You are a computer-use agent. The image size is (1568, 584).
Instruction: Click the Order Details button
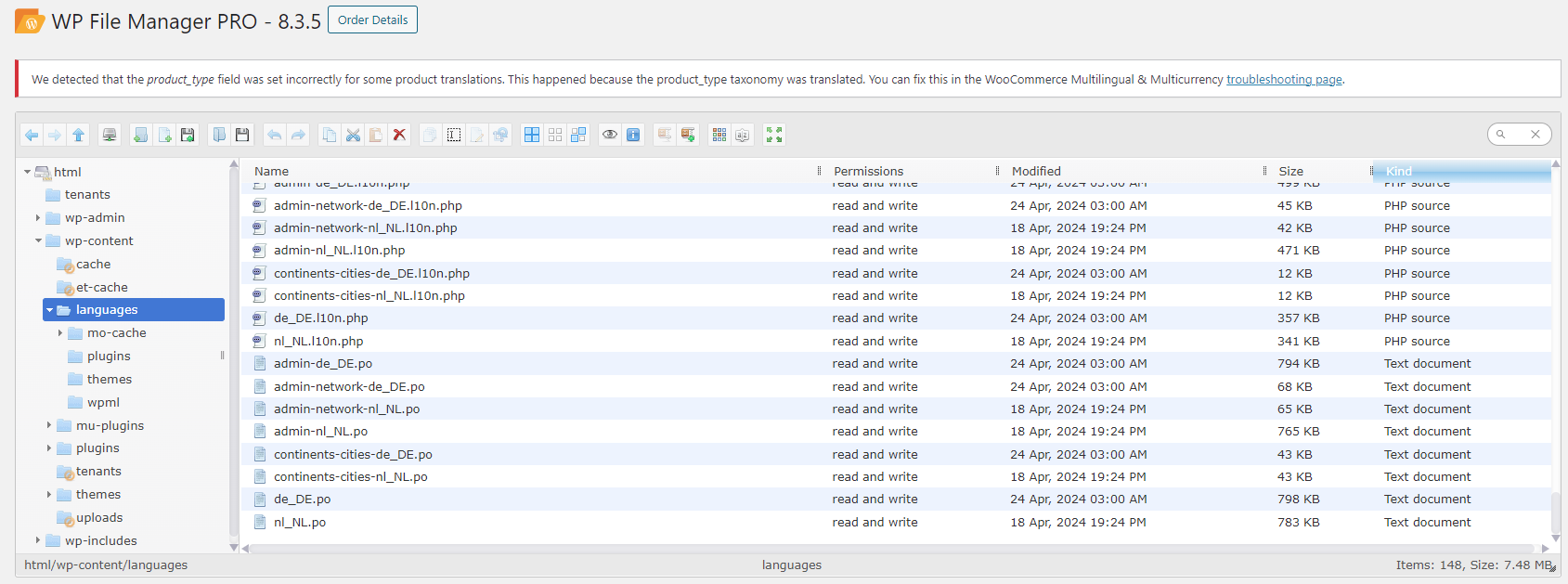372,19
